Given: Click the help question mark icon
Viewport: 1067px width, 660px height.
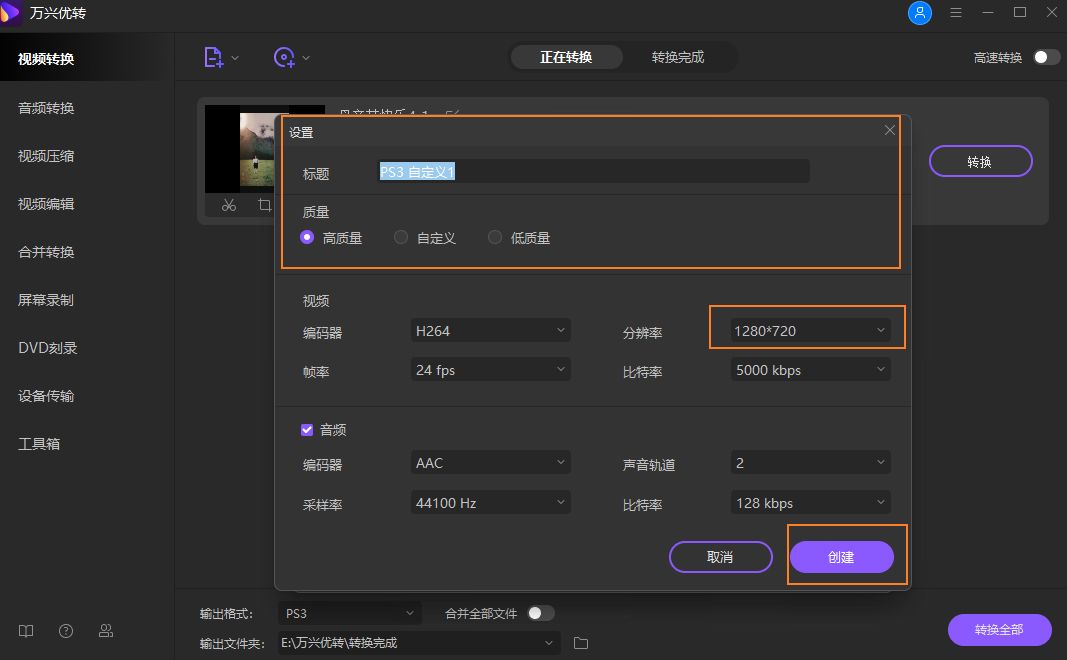Looking at the screenshot, I should tap(66, 631).
